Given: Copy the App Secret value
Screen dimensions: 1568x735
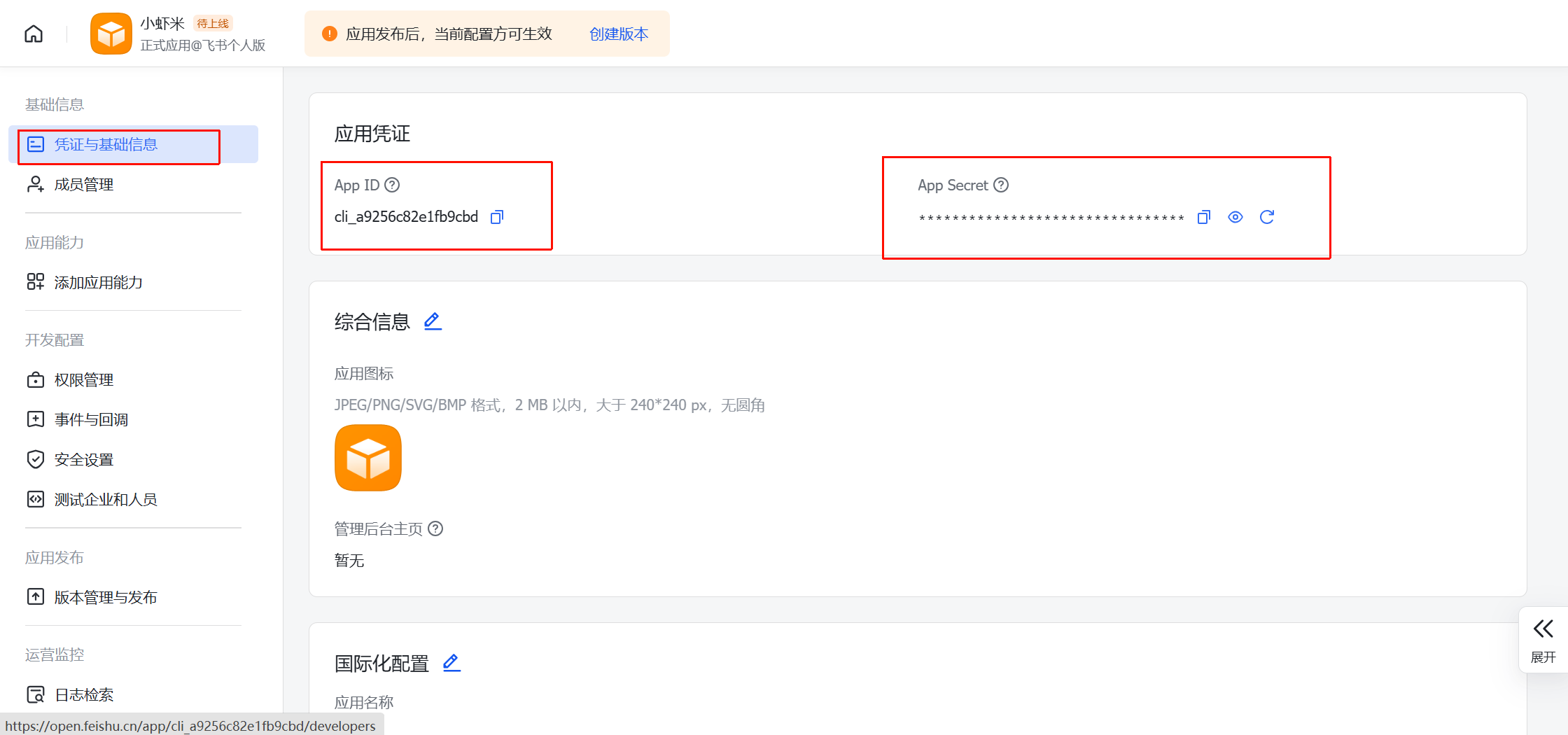Looking at the screenshot, I should click(x=1204, y=217).
